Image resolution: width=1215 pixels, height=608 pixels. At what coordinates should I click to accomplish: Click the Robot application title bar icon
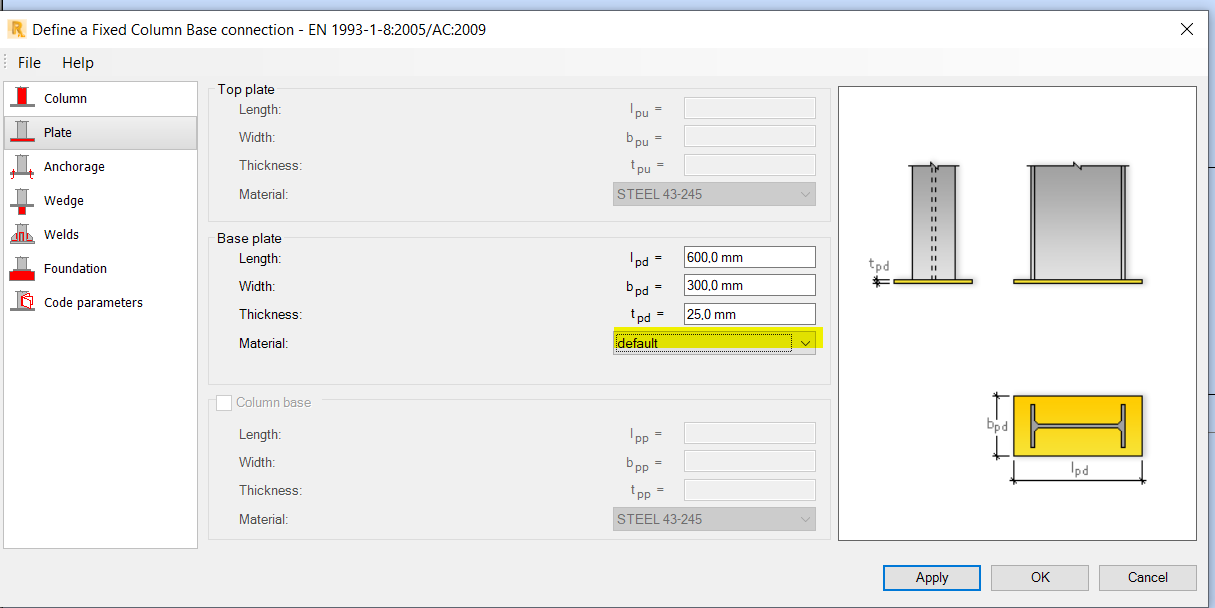16,29
